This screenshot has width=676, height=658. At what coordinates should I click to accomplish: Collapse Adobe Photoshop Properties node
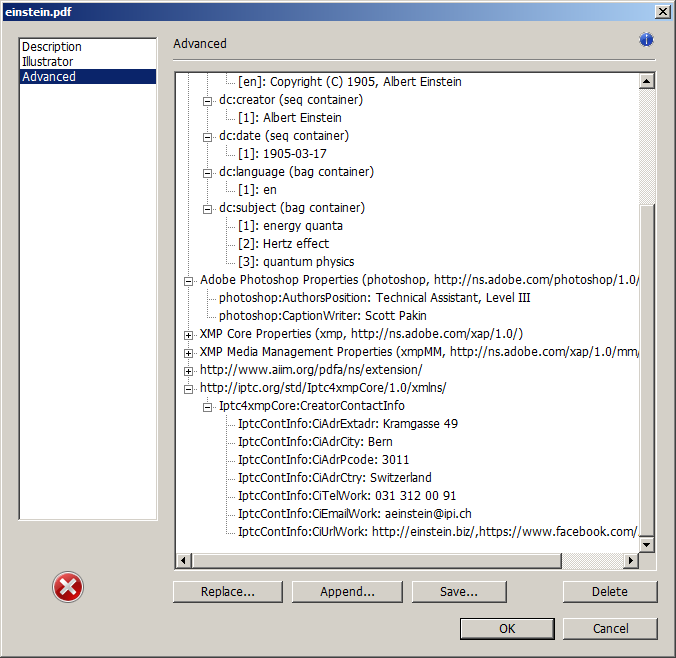point(188,280)
